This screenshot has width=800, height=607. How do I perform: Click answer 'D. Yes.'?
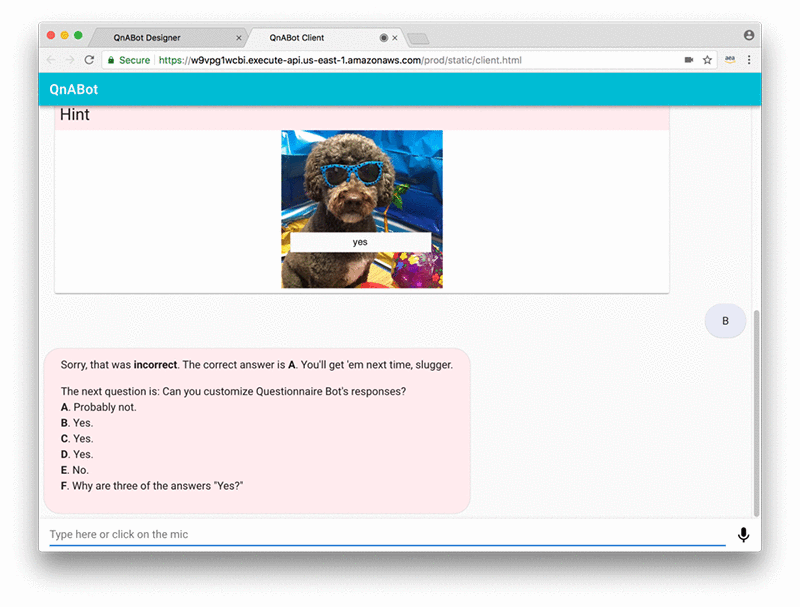pyautogui.click(x=77, y=455)
